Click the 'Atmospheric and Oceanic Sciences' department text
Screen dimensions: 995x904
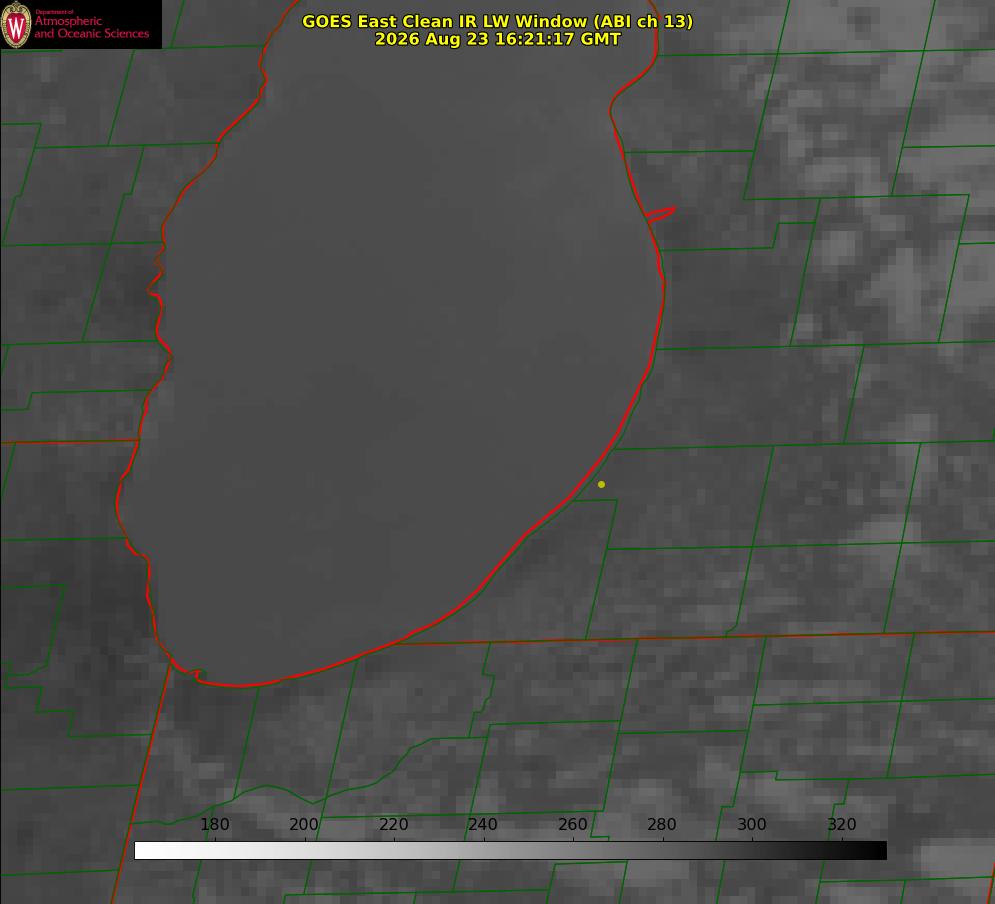(91, 27)
